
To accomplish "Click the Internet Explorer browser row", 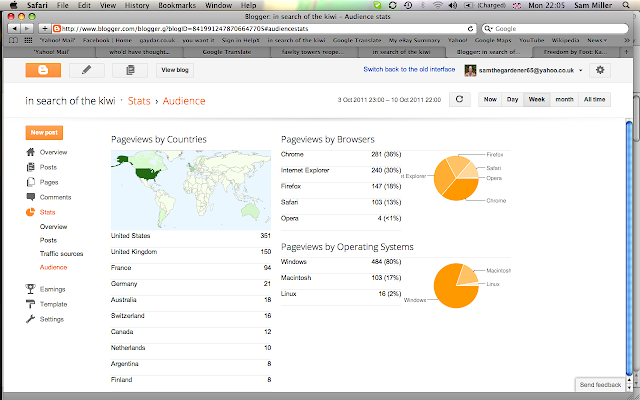I will (x=341, y=170).
